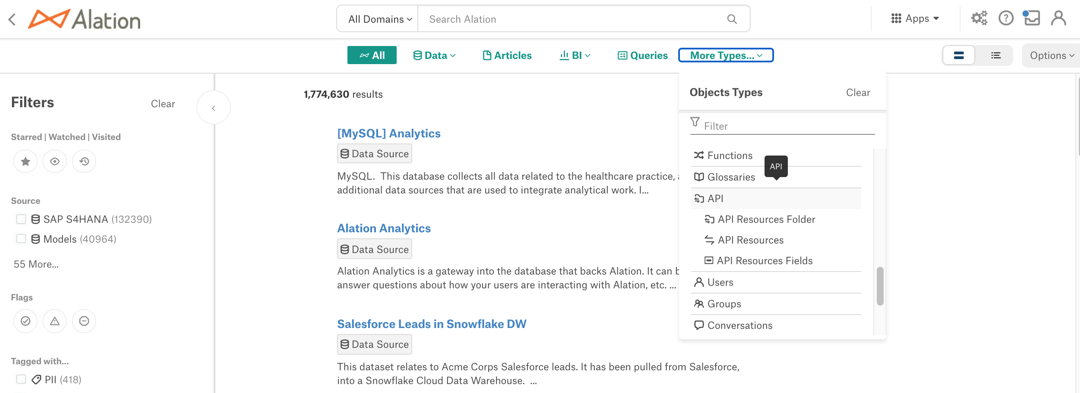The image size is (1080, 393).
Task: Choose API Resources Folder type
Action: (776, 220)
